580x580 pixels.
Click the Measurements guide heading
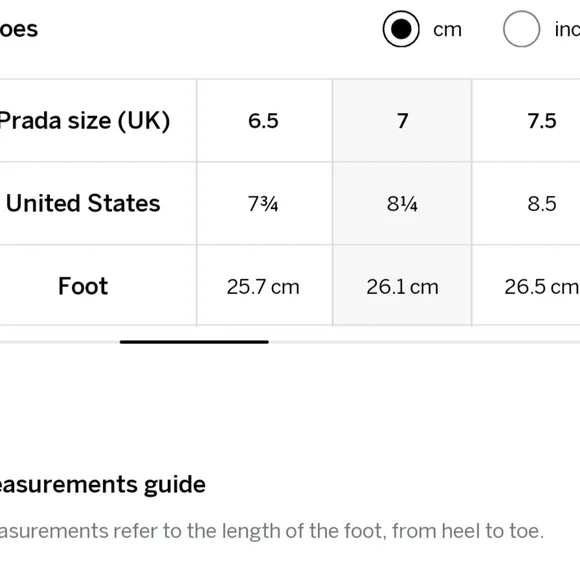[x=101, y=484]
